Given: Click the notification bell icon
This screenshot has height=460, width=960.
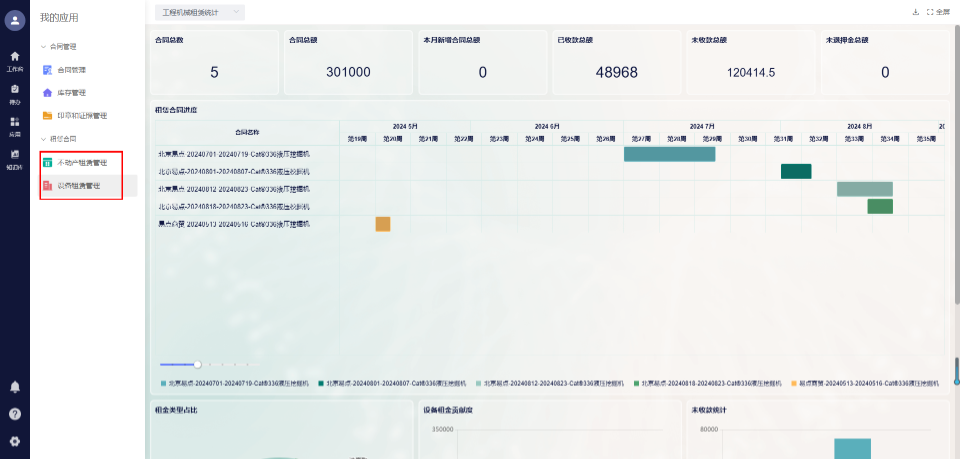Looking at the screenshot, I should 14,386.
